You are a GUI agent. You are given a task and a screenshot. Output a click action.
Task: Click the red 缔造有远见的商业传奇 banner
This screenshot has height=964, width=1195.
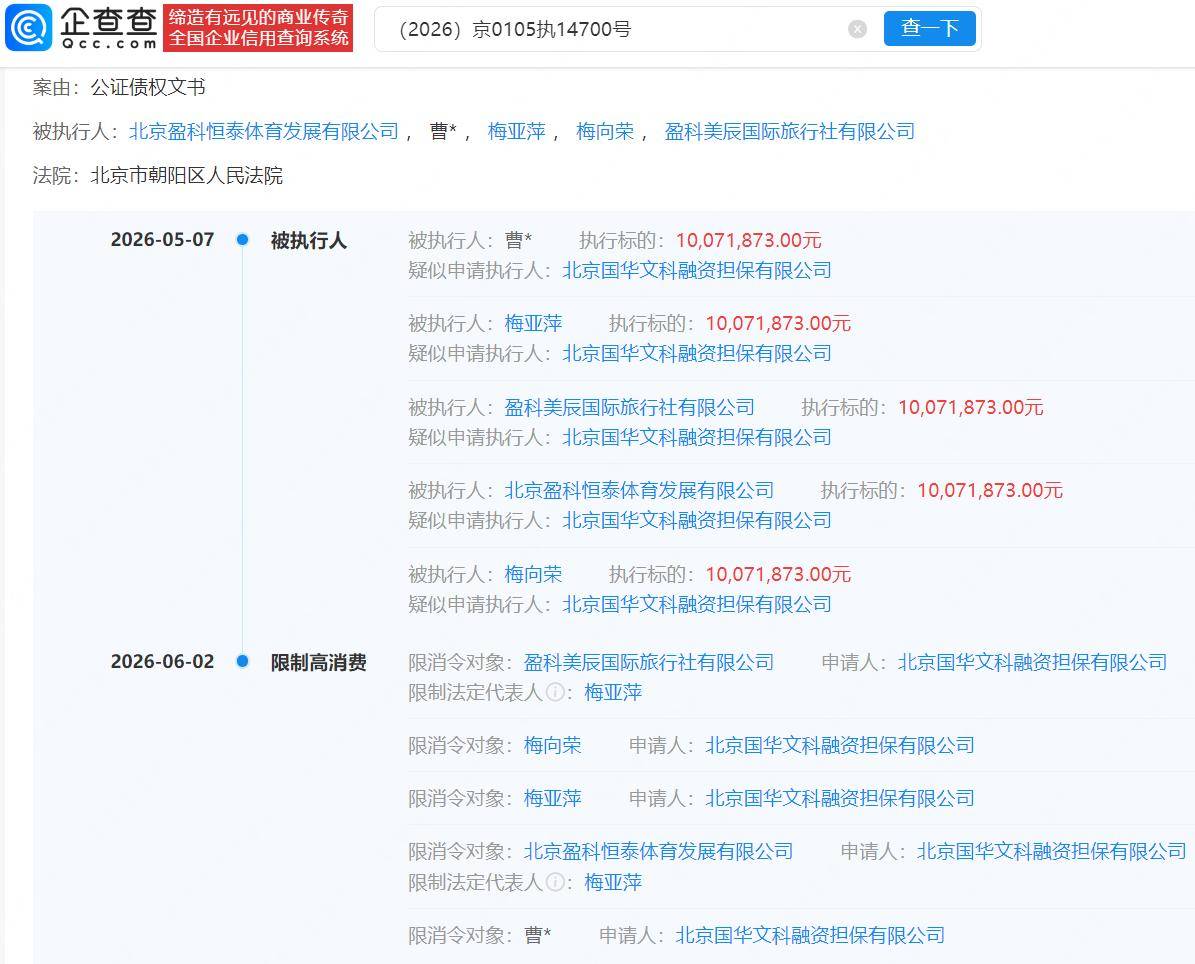(258, 27)
